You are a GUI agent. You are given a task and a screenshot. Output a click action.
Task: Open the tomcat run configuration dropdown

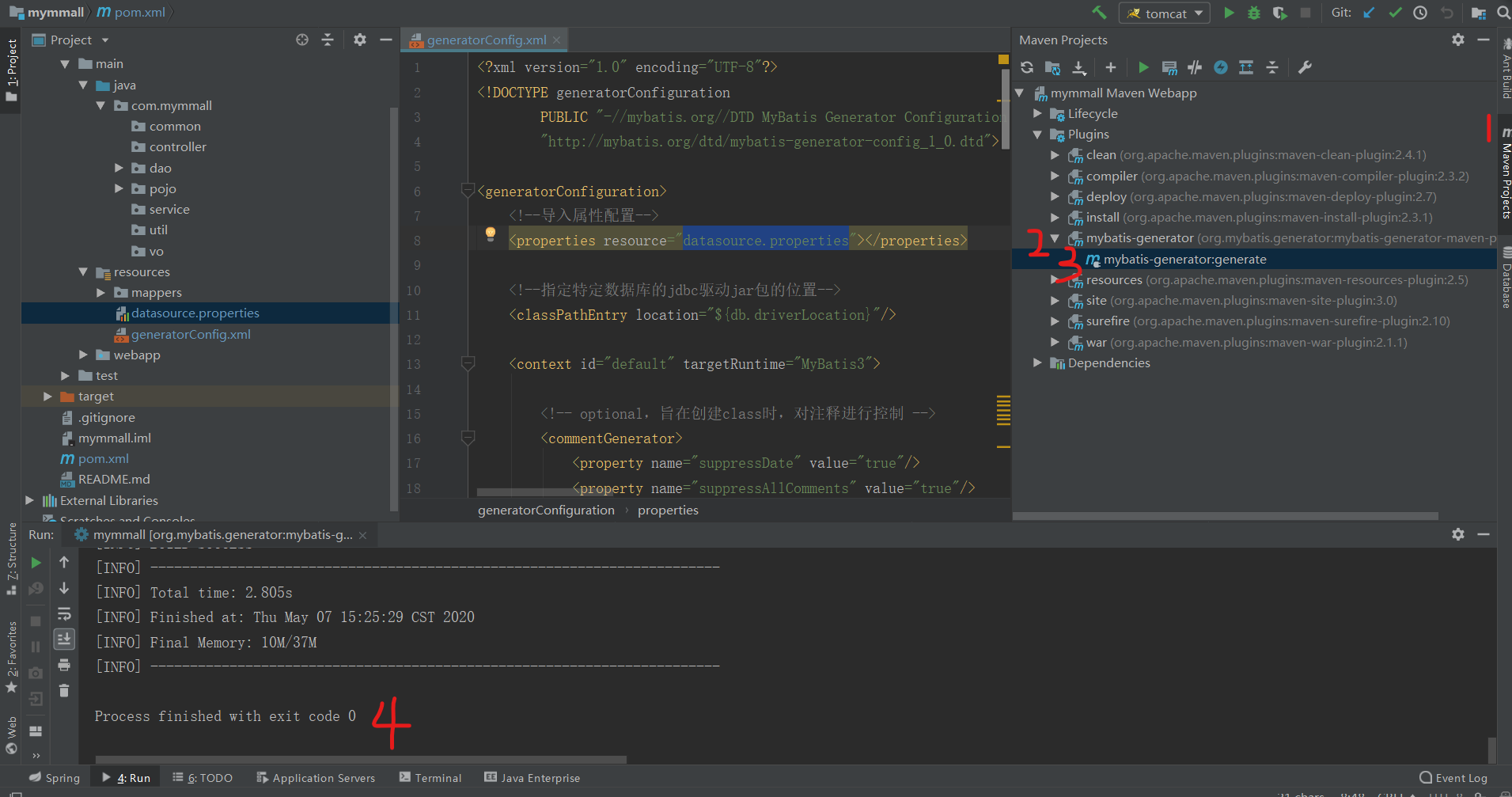1165,13
